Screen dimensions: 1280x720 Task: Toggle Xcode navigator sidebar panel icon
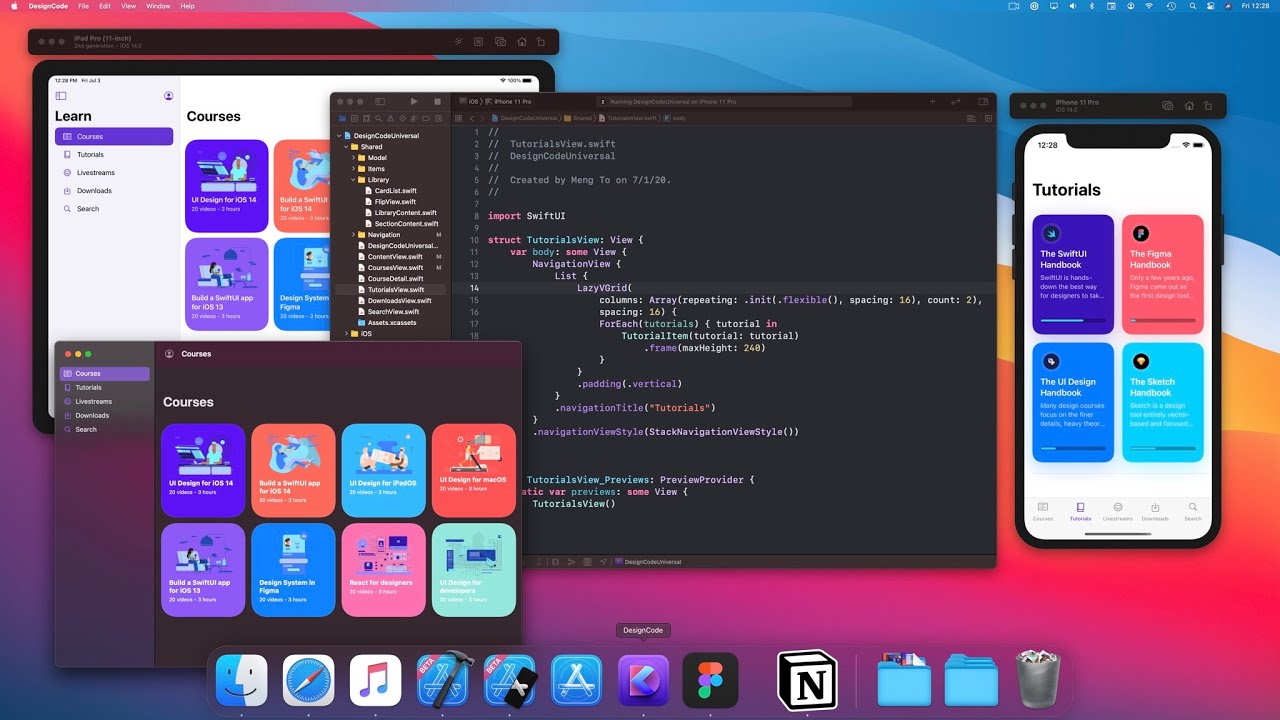point(380,102)
